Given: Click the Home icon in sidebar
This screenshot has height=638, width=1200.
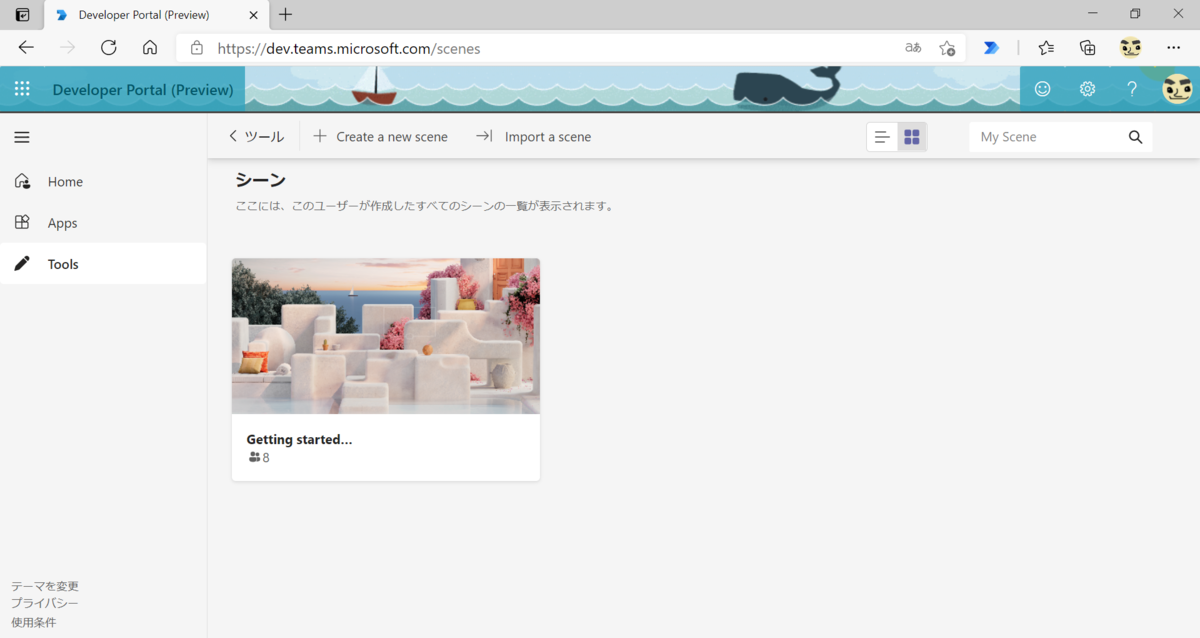Looking at the screenshot, I should tap(22, 181).
